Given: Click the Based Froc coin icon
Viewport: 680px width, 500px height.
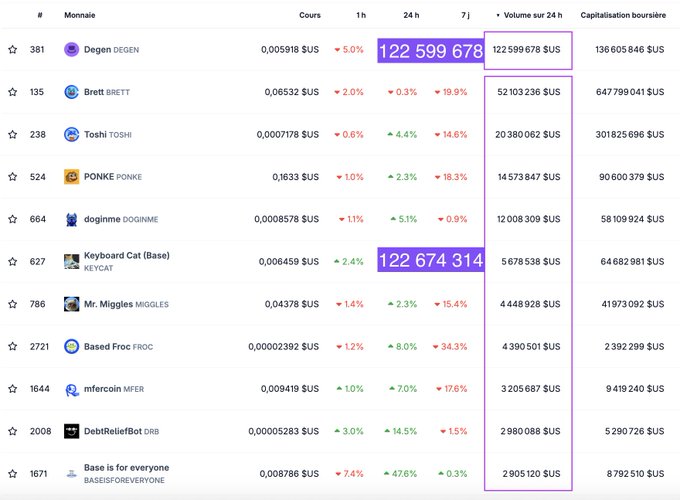Looking at the screenshot, I should [71, 346].
